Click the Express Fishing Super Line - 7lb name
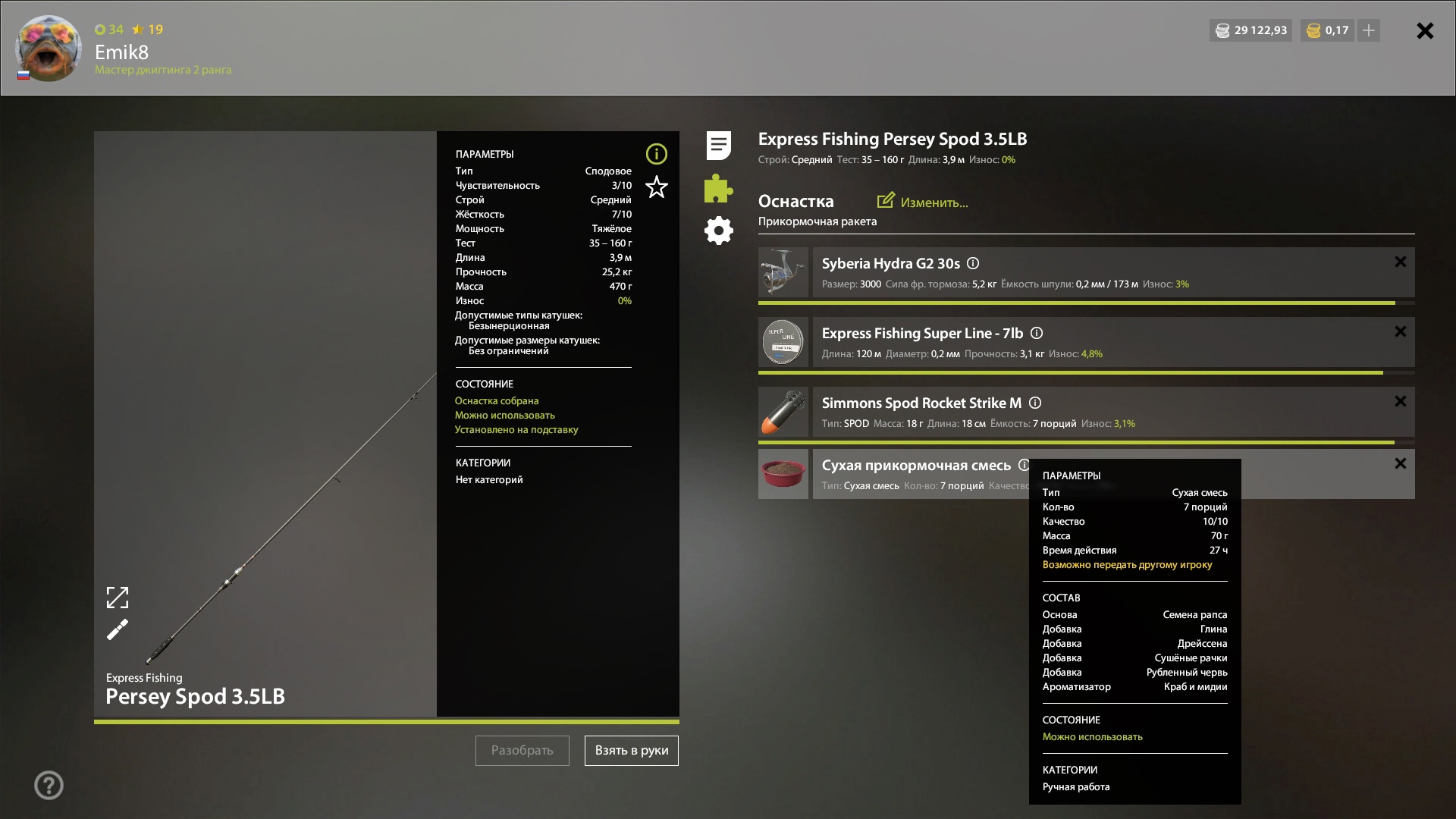This screenshot has height=819, width=1456. tap(922, 334)
